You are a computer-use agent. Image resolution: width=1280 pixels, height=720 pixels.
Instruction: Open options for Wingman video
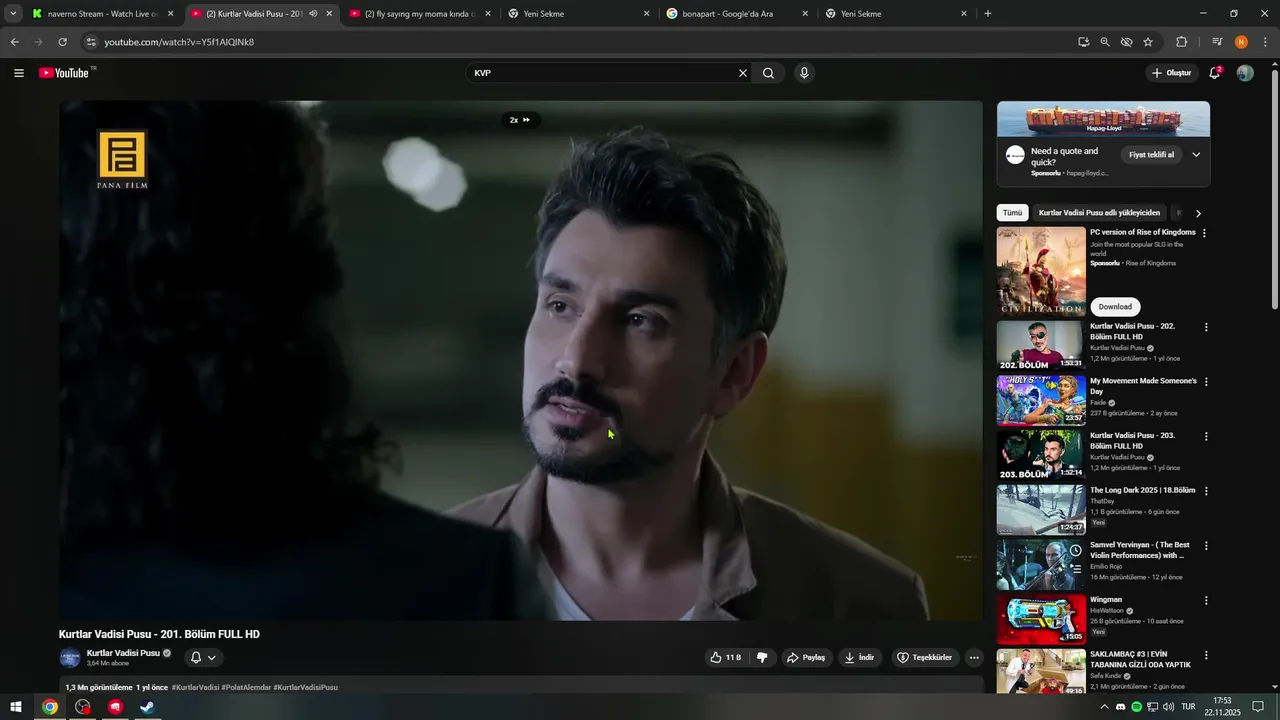[1206, 601]
